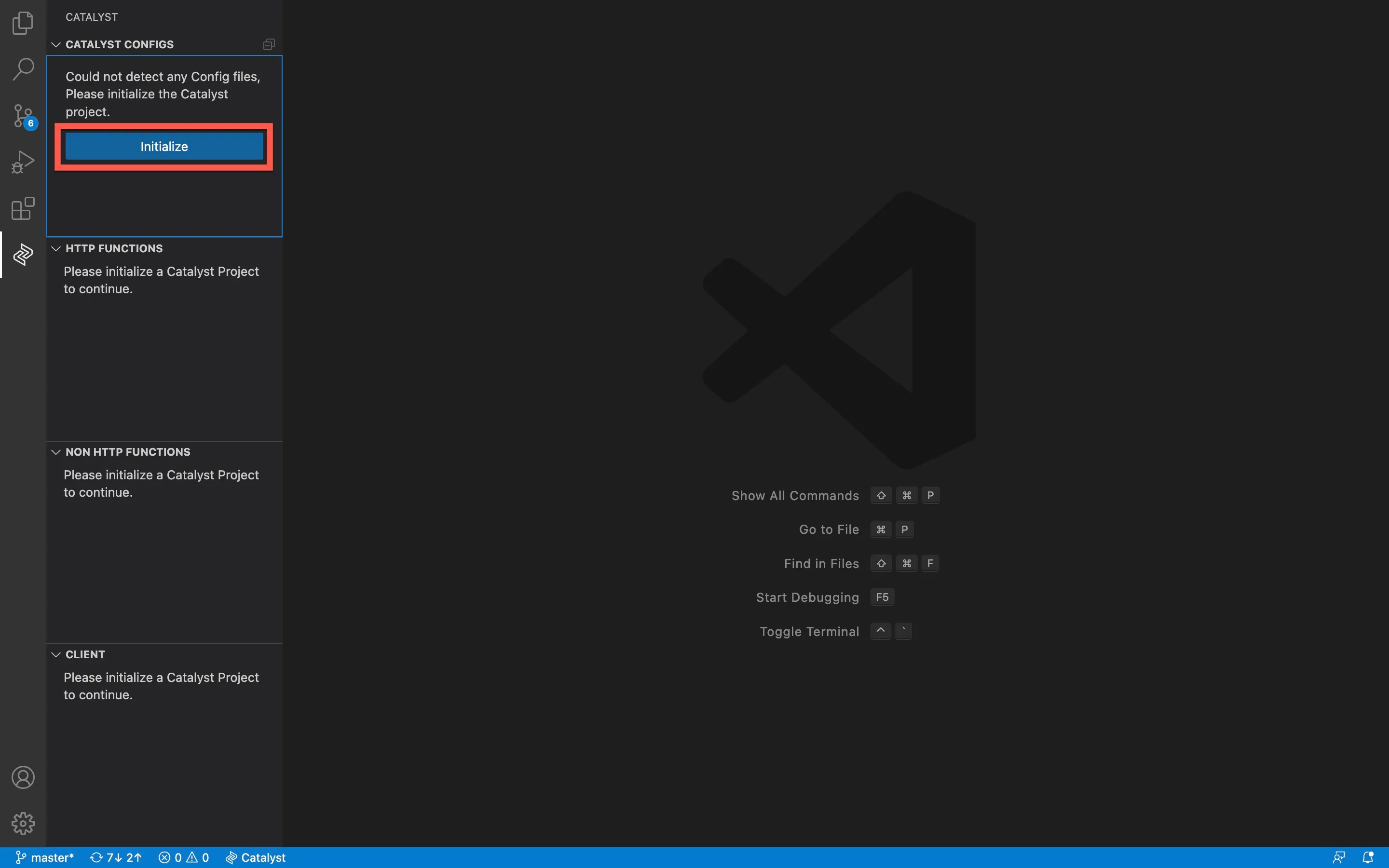Image resolution: width=1389 pixels, height=868 pixels.
Task: Collapse the Client section
Action: (x=55, y=654)
